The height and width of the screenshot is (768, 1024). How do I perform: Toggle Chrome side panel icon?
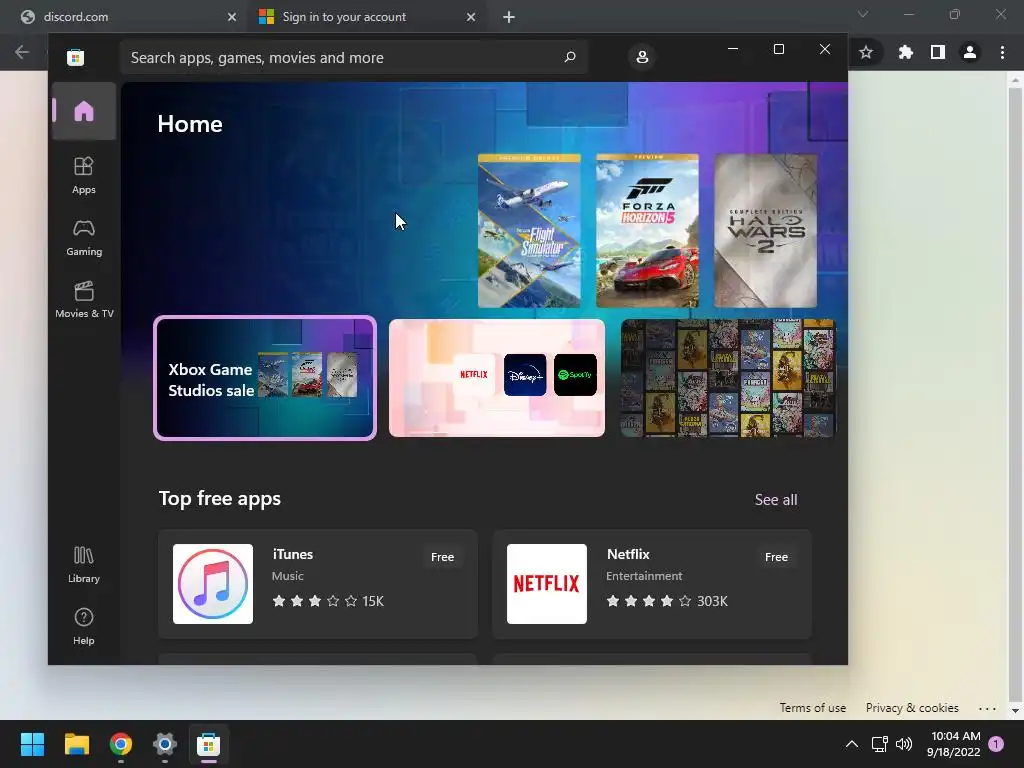pos(938,52)
